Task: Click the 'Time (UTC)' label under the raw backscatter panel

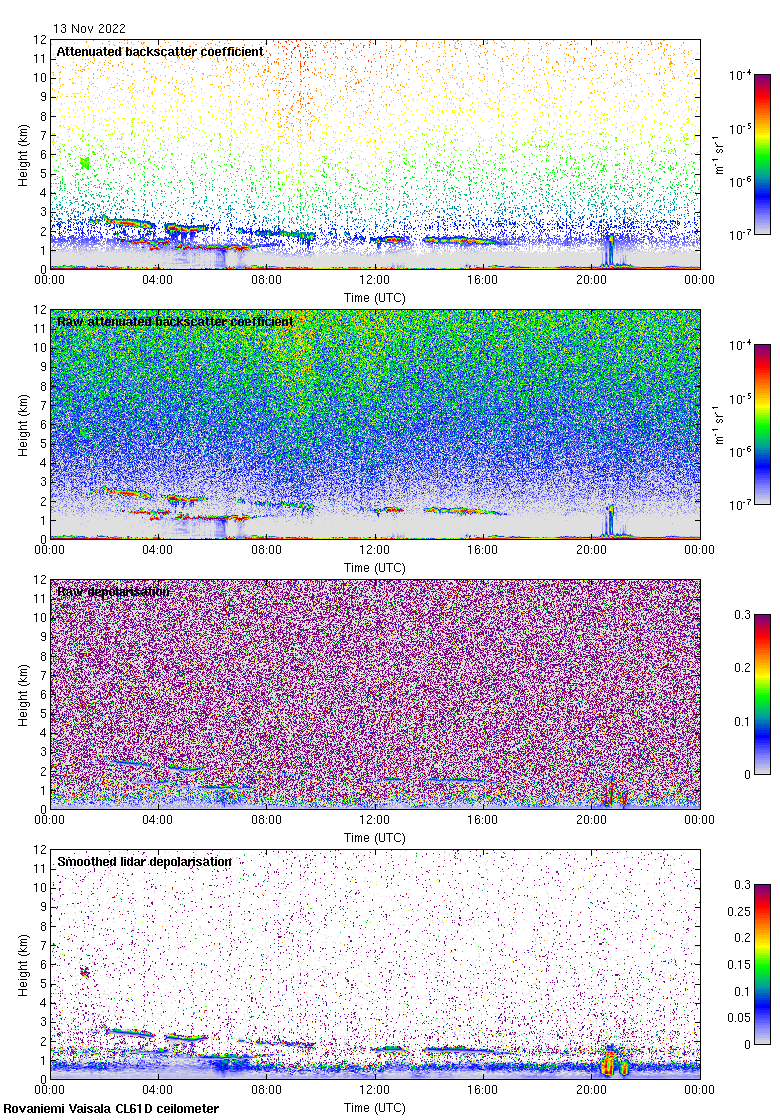Action: pos(374,568)
